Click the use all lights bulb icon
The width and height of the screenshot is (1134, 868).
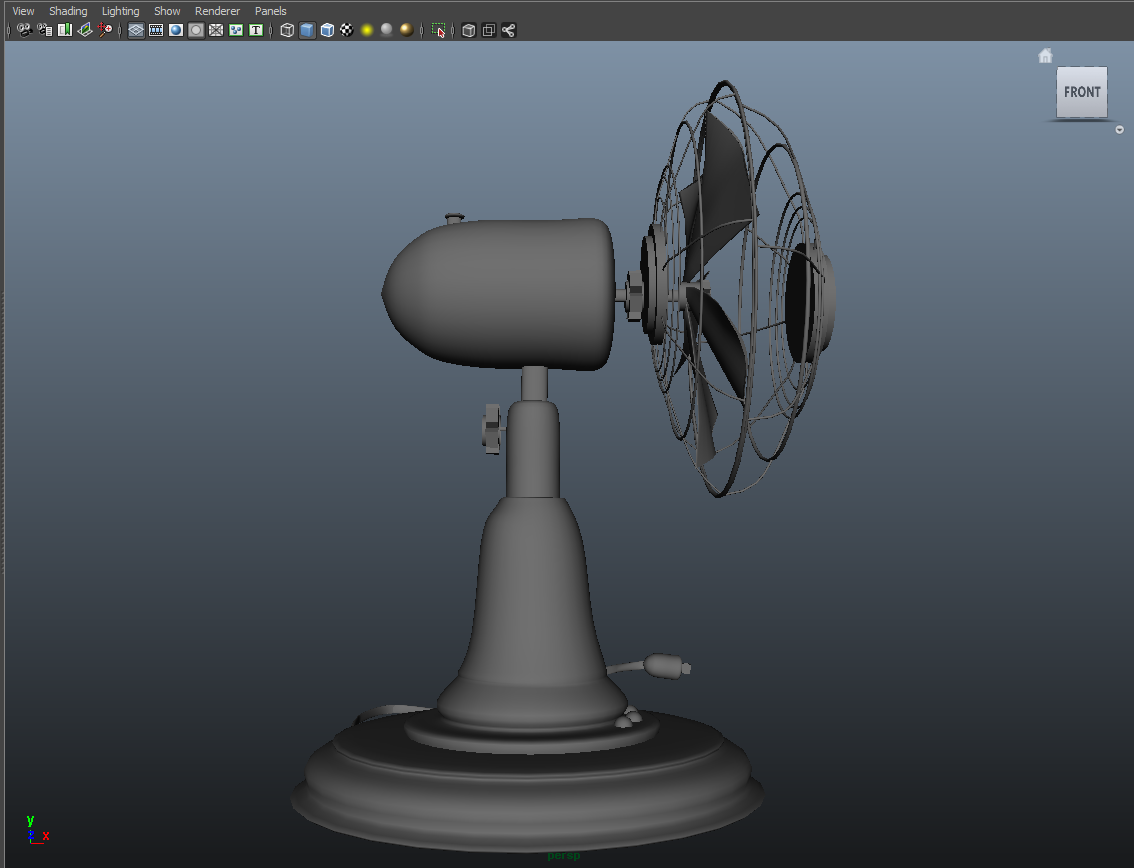coord(366,30)
